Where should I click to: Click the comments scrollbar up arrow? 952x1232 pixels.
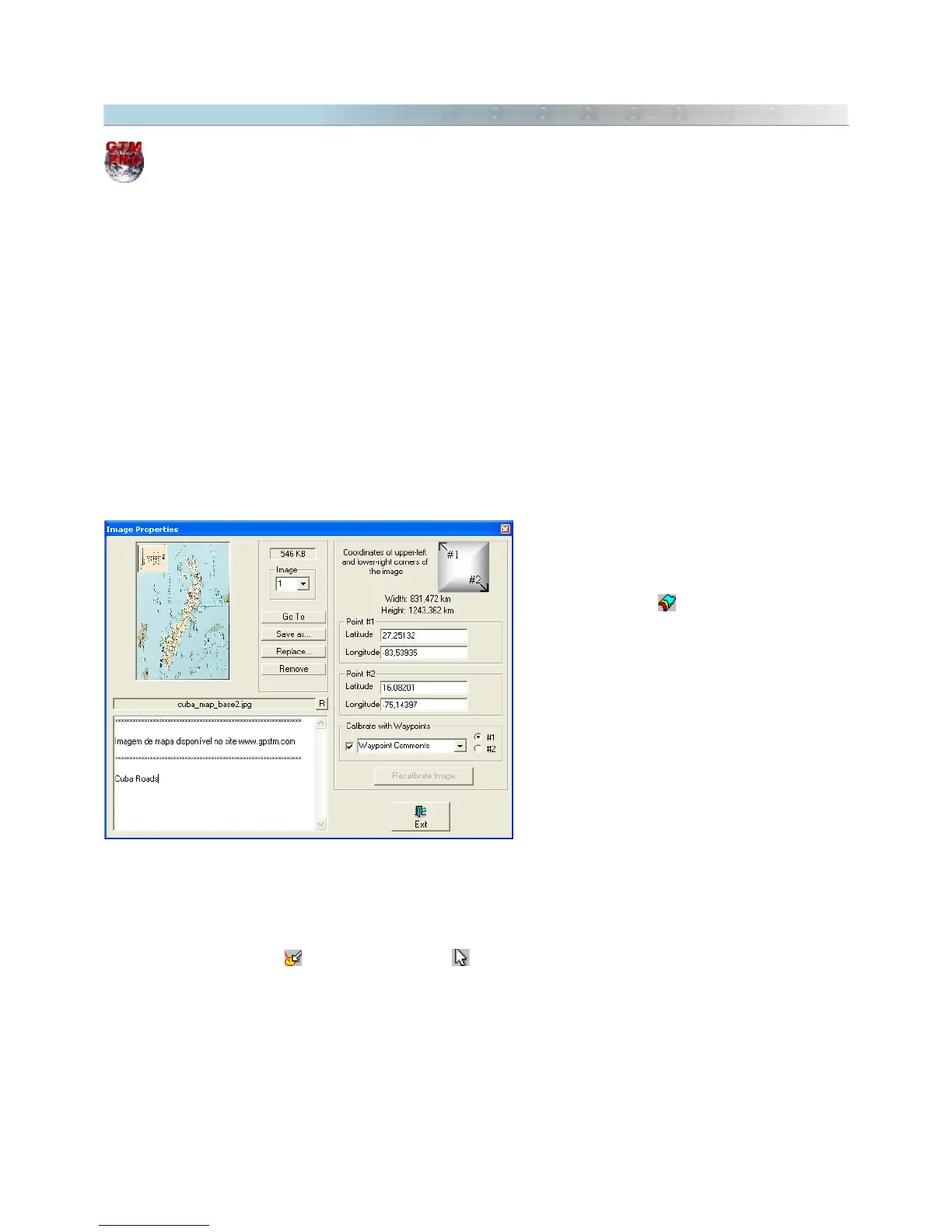click(321, 723)
